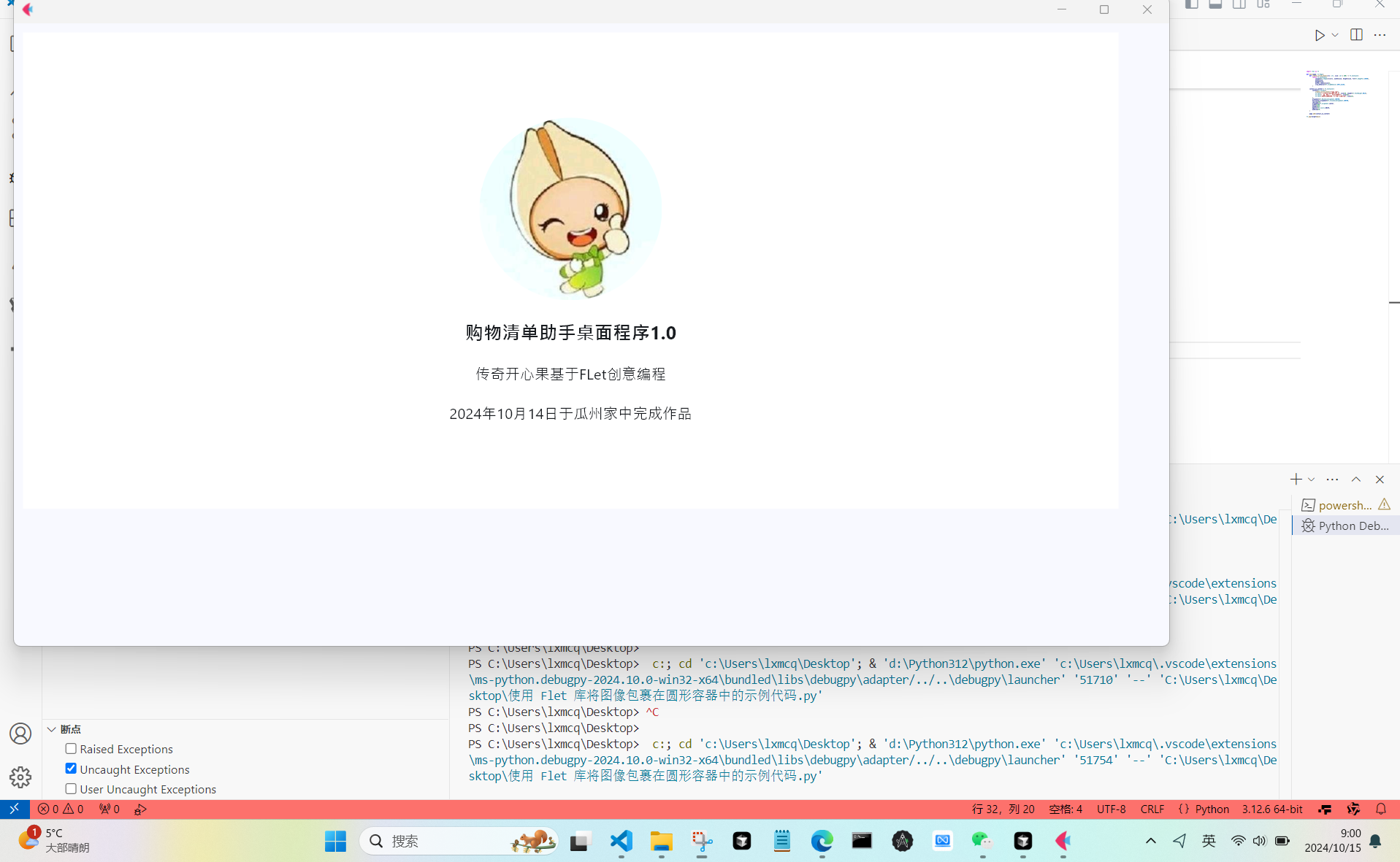Viewport: 1400px width, 862px height.
Task: Click the 购物清单助手桌面程序1.0 title
Action: [x=570, y=333]
